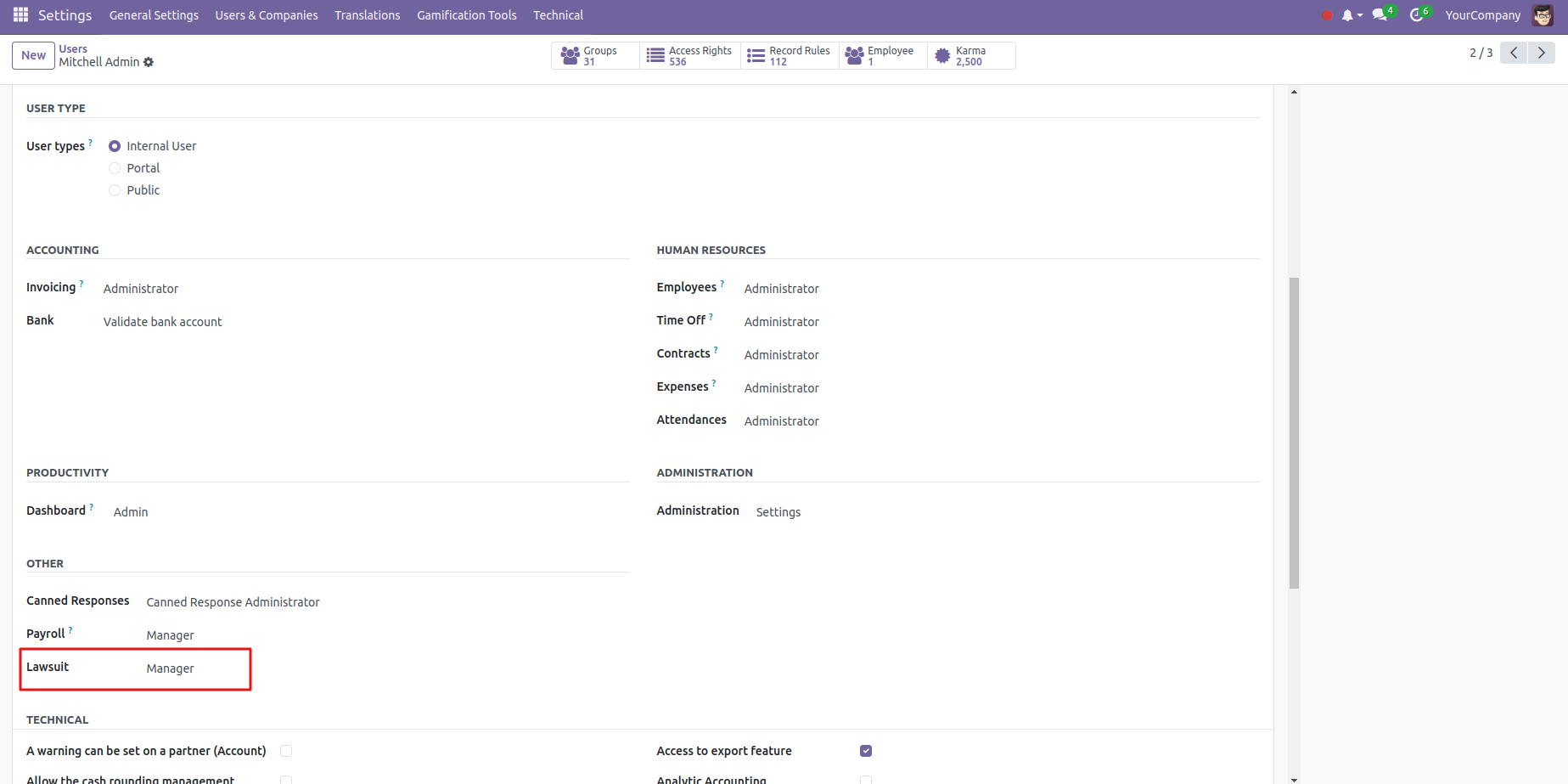Image resolution: width=1568 pixels, height=784 pixels.
Task: Open the Users & Companies menu
Action: click(267, 15)
